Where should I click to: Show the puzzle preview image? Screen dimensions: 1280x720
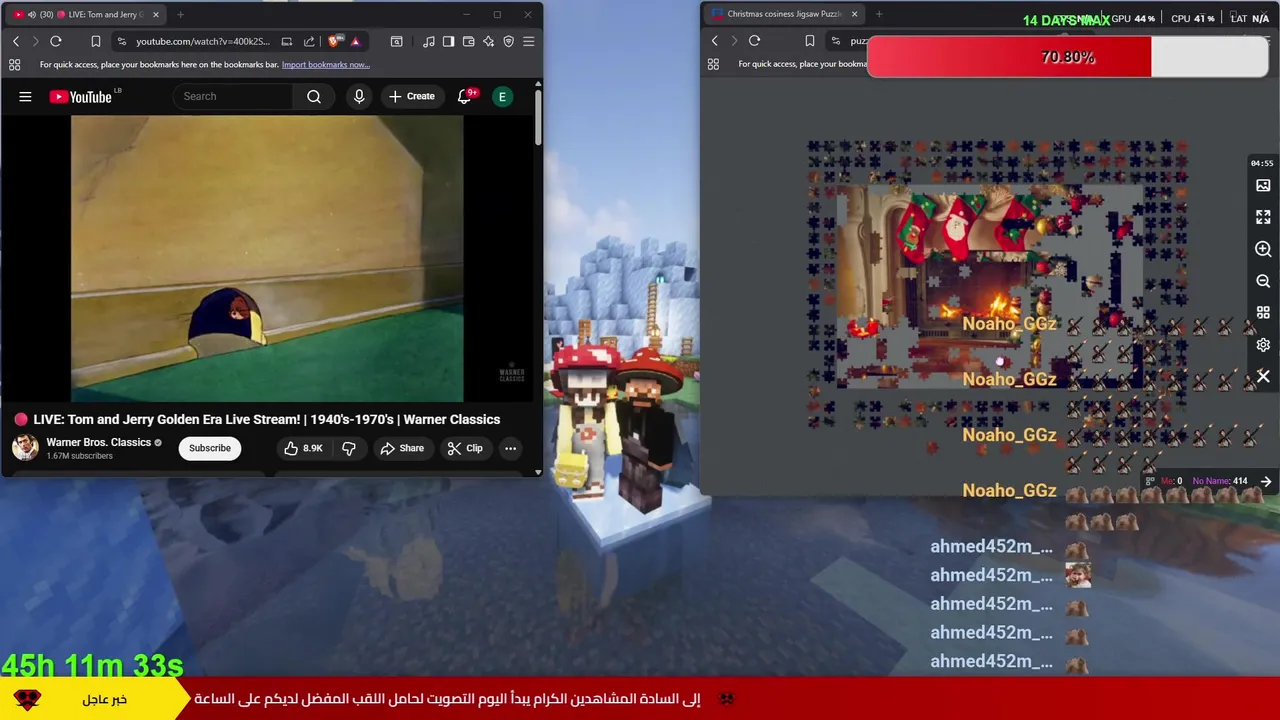click(1263, 186)
